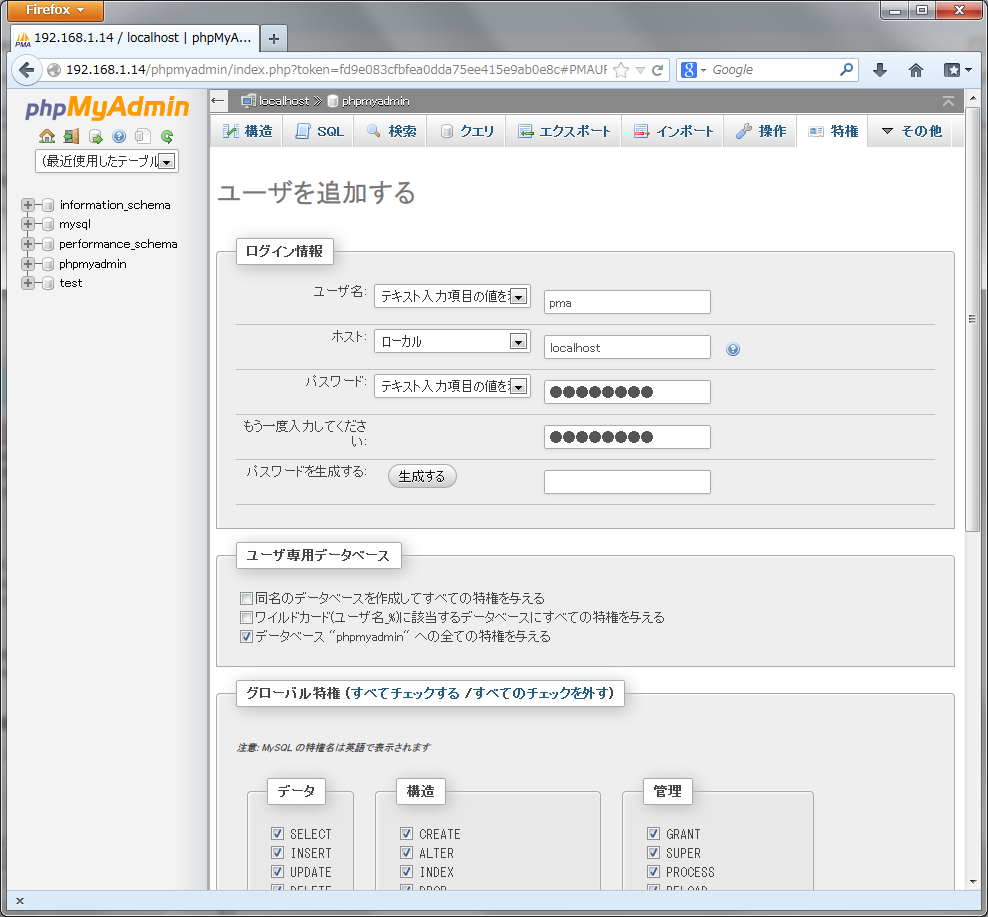This screenshot has width=988, height=917.
Task: Go to Firefox home page icon
Action: click(x=916, y=70)
